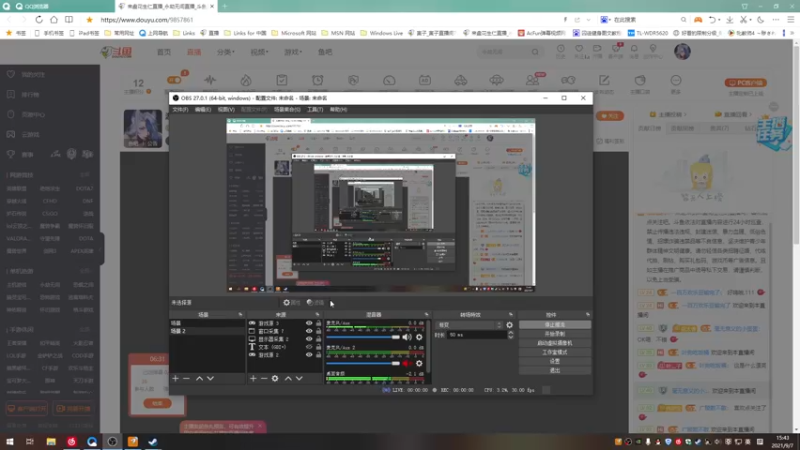Click the Douyu search magnifier icon
Viewport: 800px width, 450px height.
tap(535, 52)
